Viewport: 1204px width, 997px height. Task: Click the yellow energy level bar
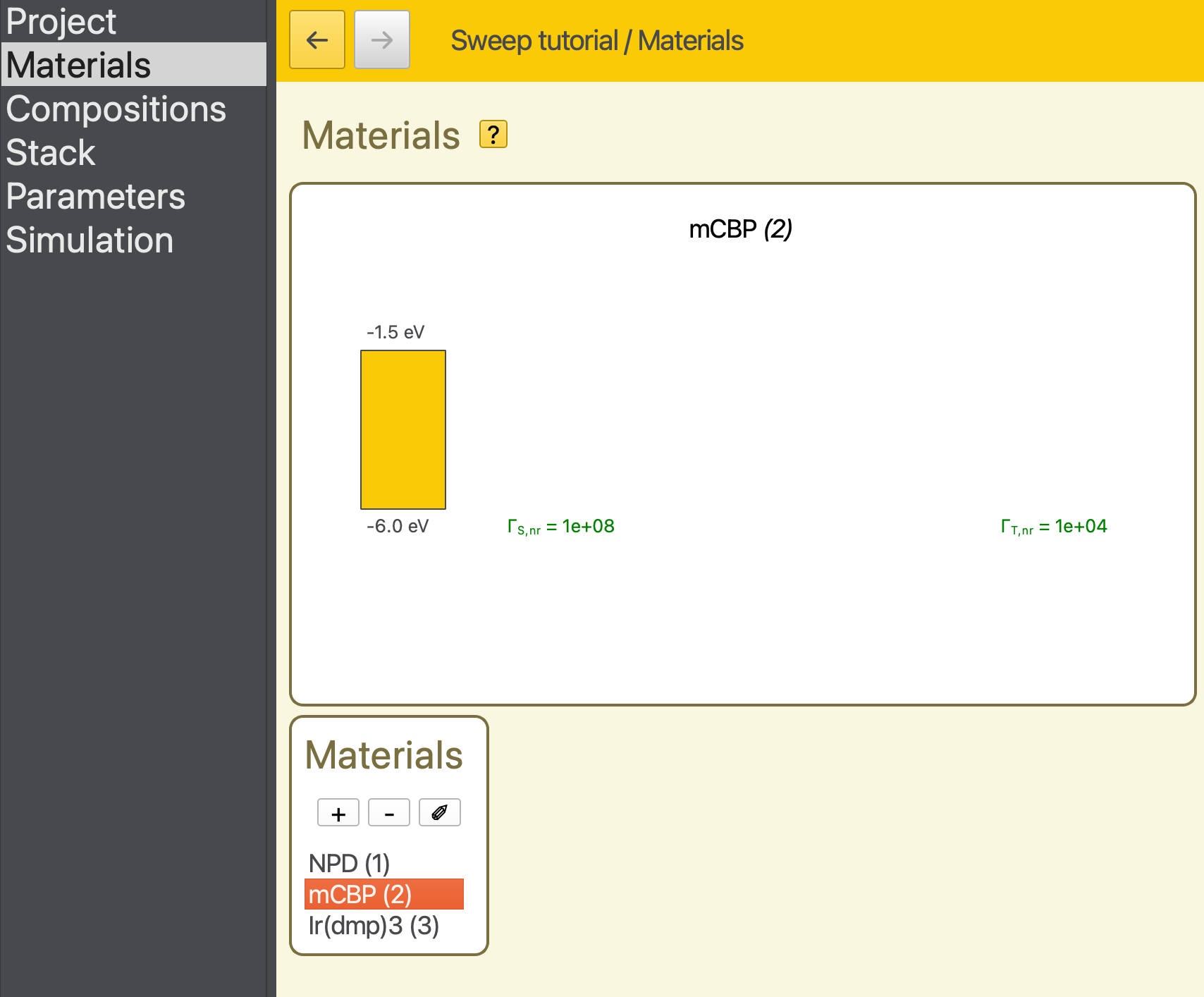click(x=403, y=429)
